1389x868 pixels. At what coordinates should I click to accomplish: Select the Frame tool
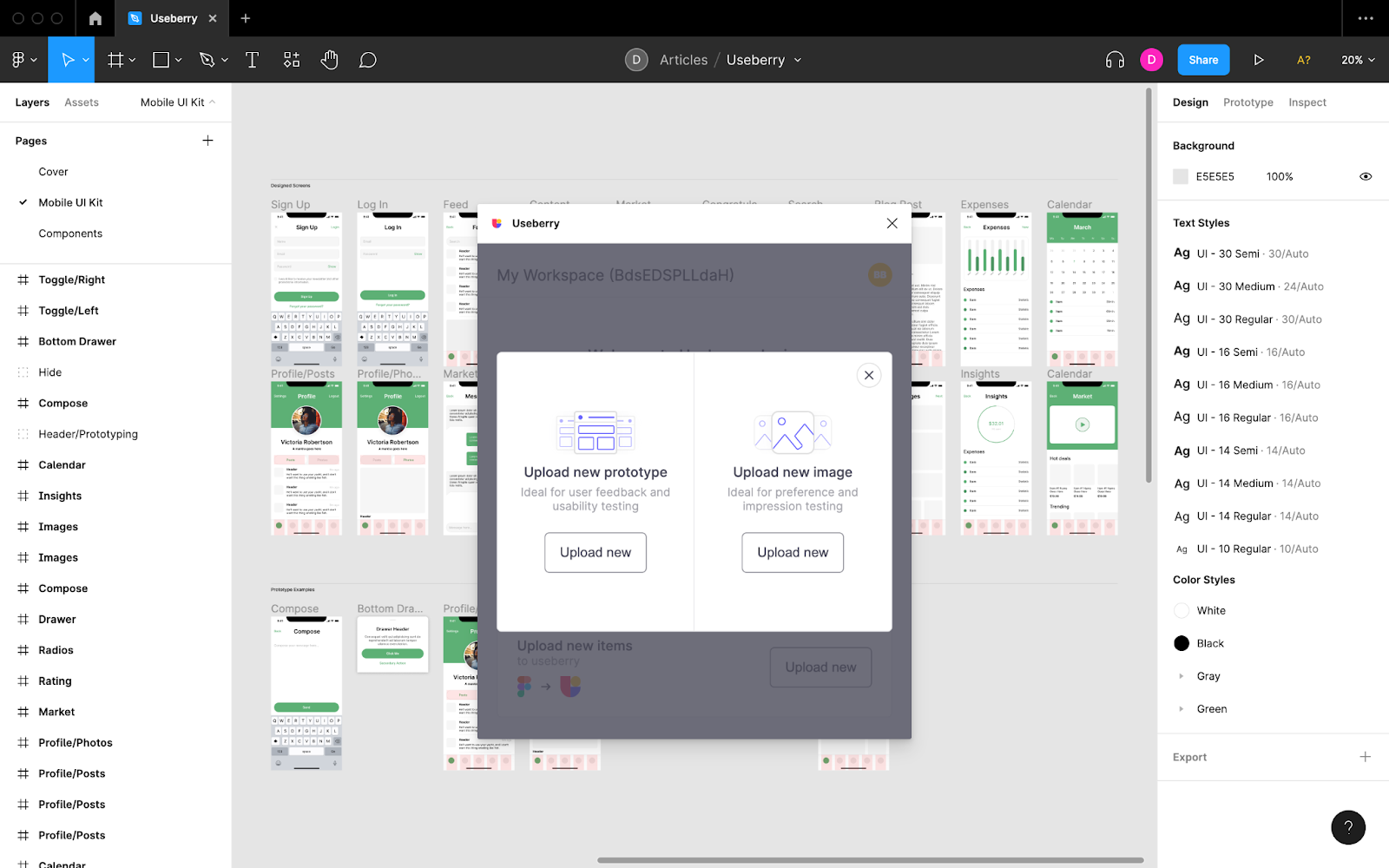115,60
